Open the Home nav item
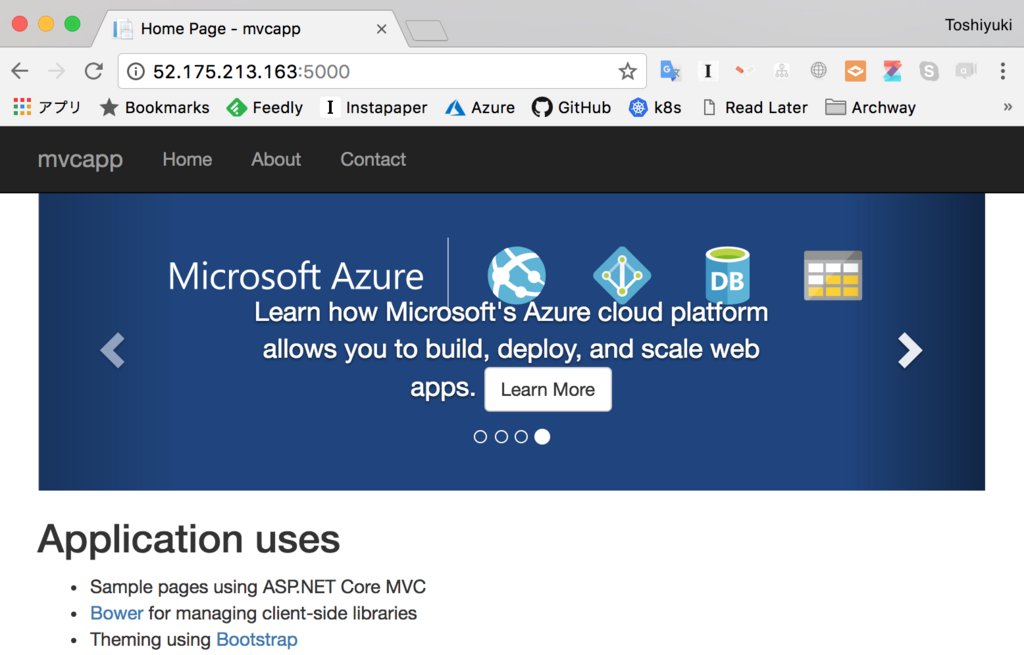This screenshot has width=1024, height=655. (x=187, y=159)
